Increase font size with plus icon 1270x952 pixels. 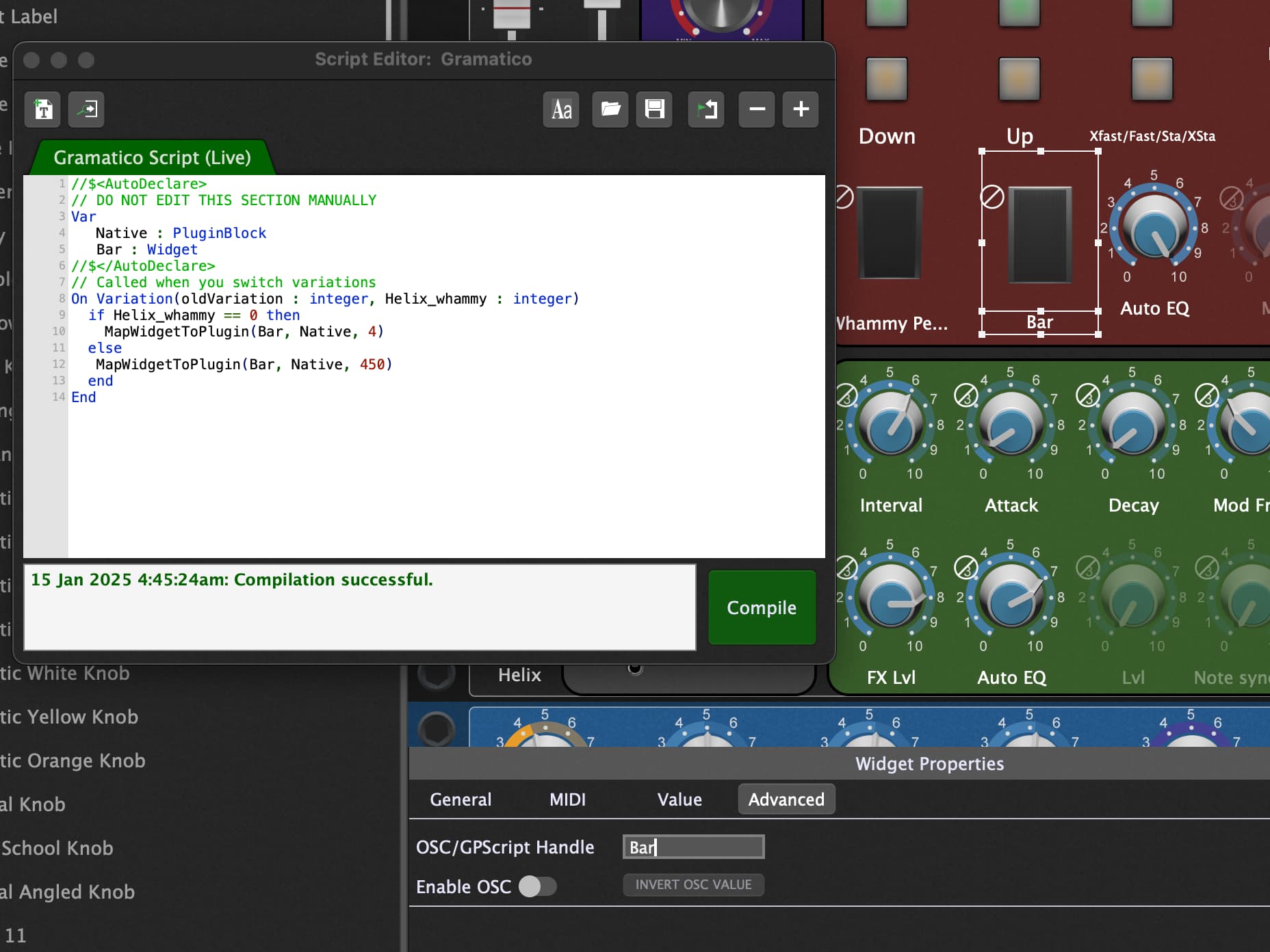[801, 109]
